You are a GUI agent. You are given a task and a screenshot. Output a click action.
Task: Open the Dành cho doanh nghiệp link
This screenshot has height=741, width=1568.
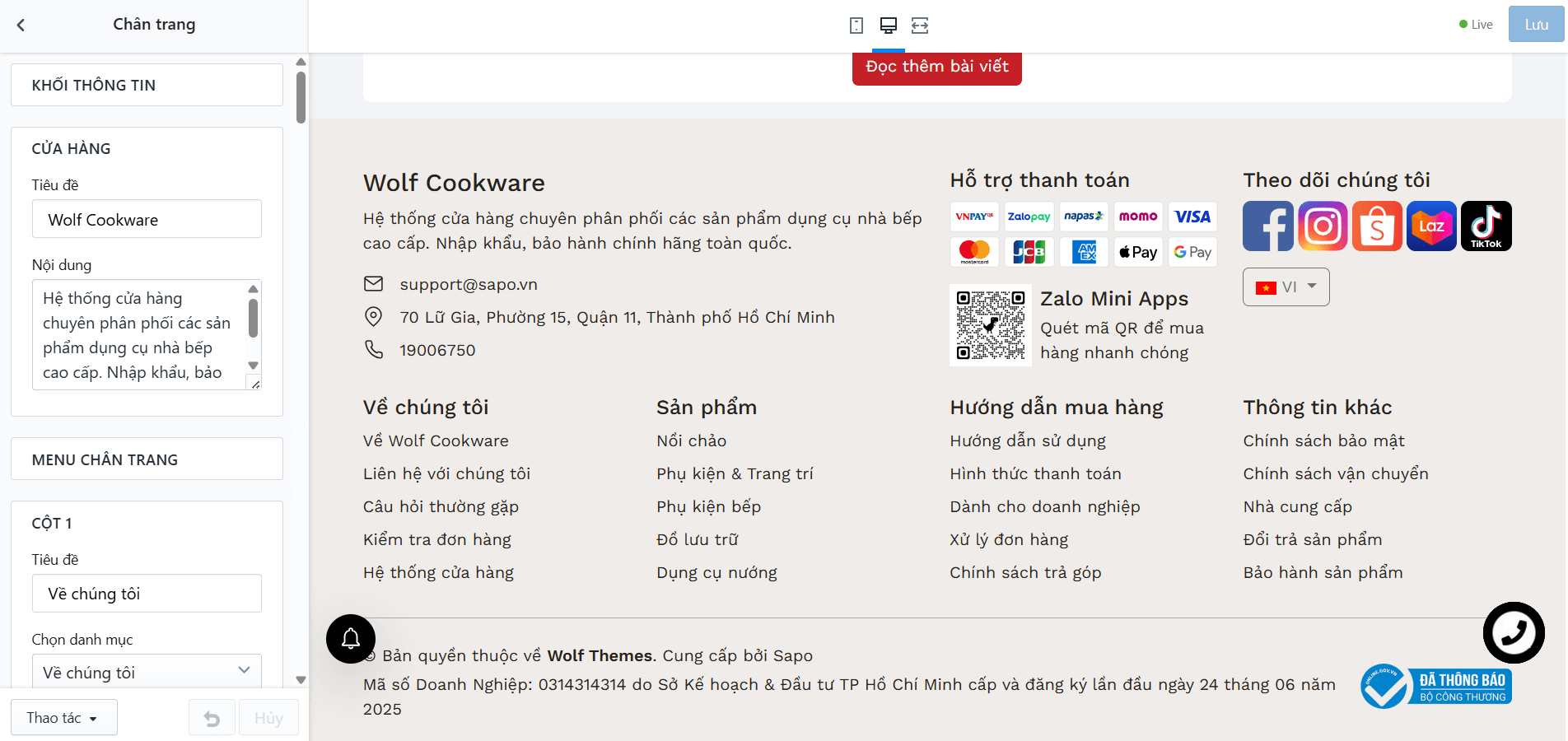[x=1045, y=506]
